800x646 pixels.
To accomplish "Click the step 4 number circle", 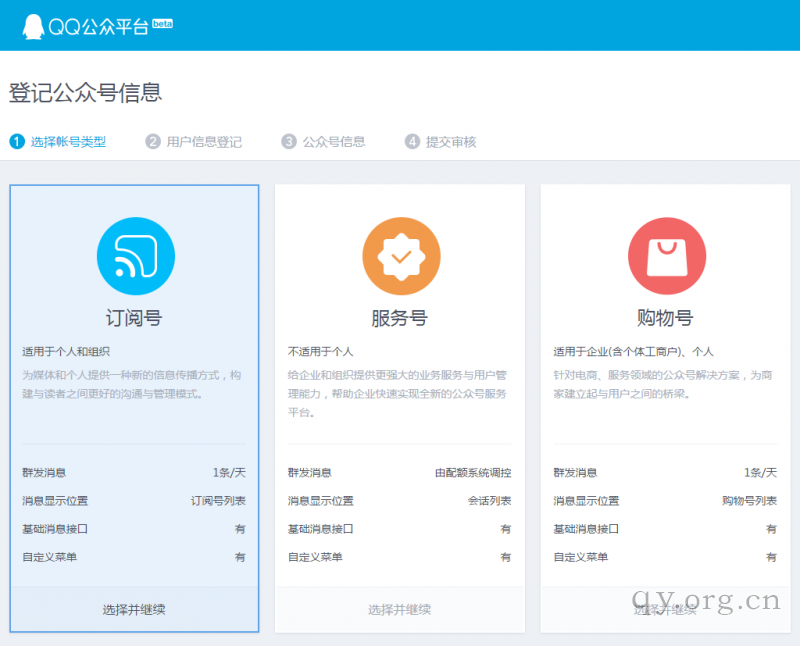I will (412, 141).
